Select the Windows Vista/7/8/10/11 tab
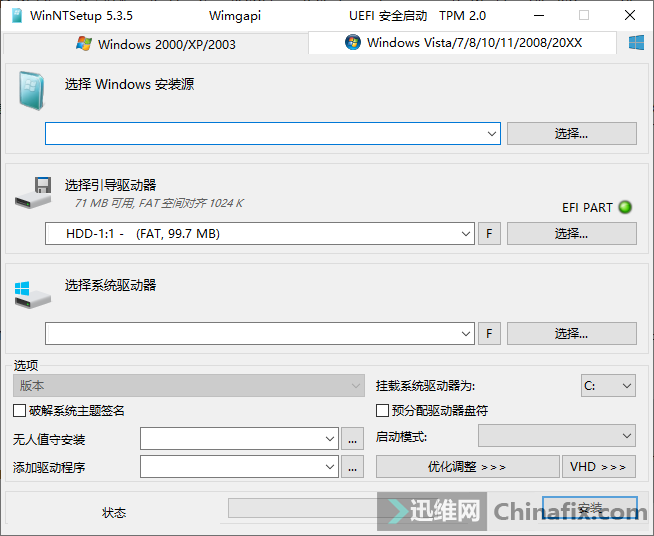 463,43
